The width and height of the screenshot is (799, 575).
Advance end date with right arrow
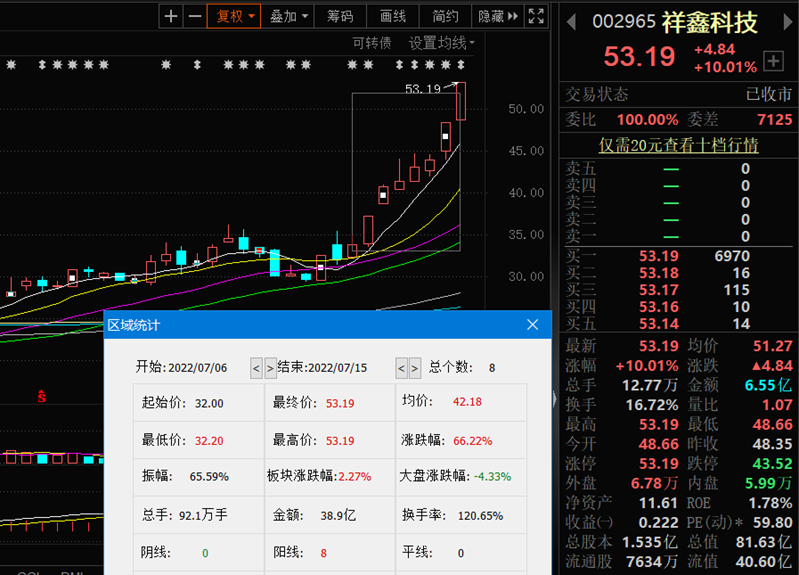coord(415,368)
